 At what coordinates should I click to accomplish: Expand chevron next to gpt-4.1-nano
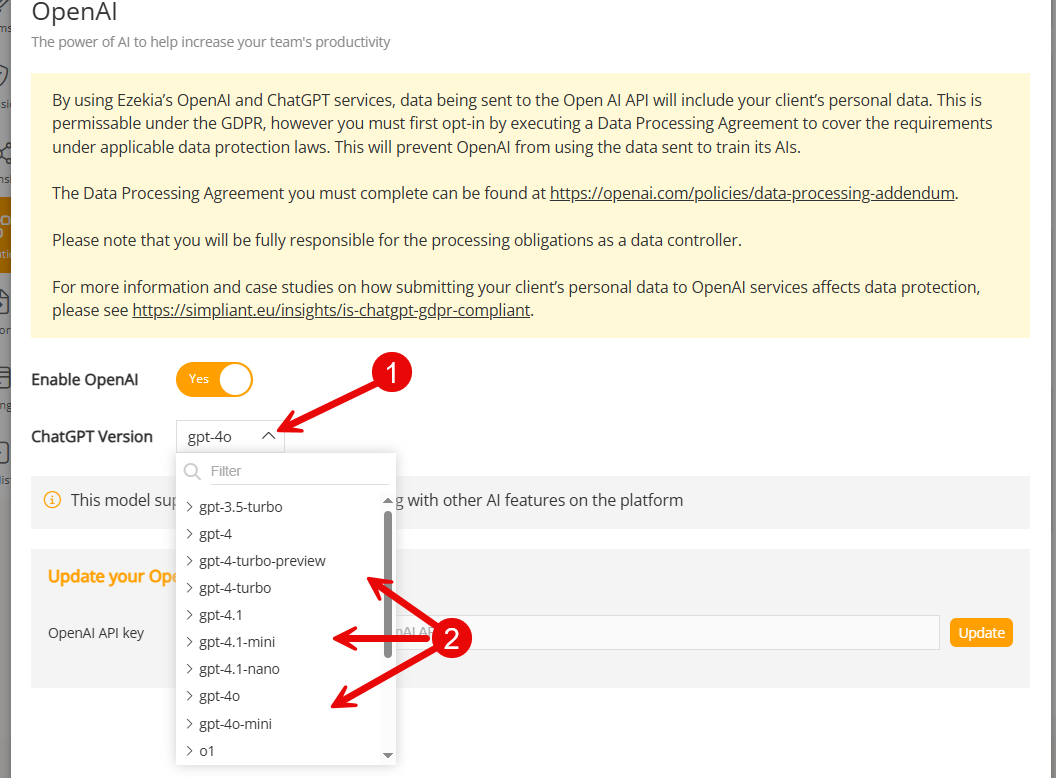coord(189,669)
